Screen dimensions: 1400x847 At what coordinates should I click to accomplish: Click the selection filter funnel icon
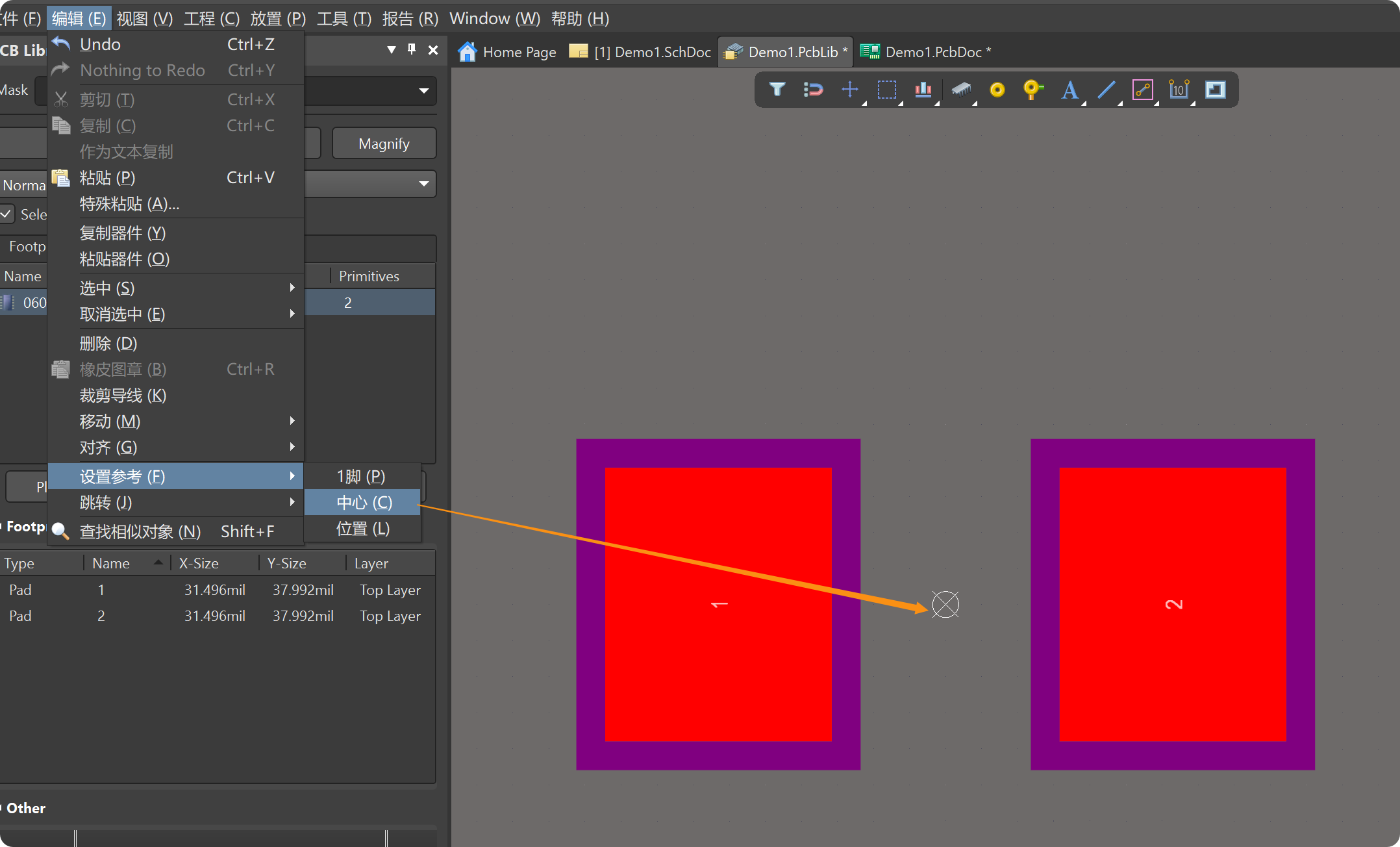tap(777, 89)
